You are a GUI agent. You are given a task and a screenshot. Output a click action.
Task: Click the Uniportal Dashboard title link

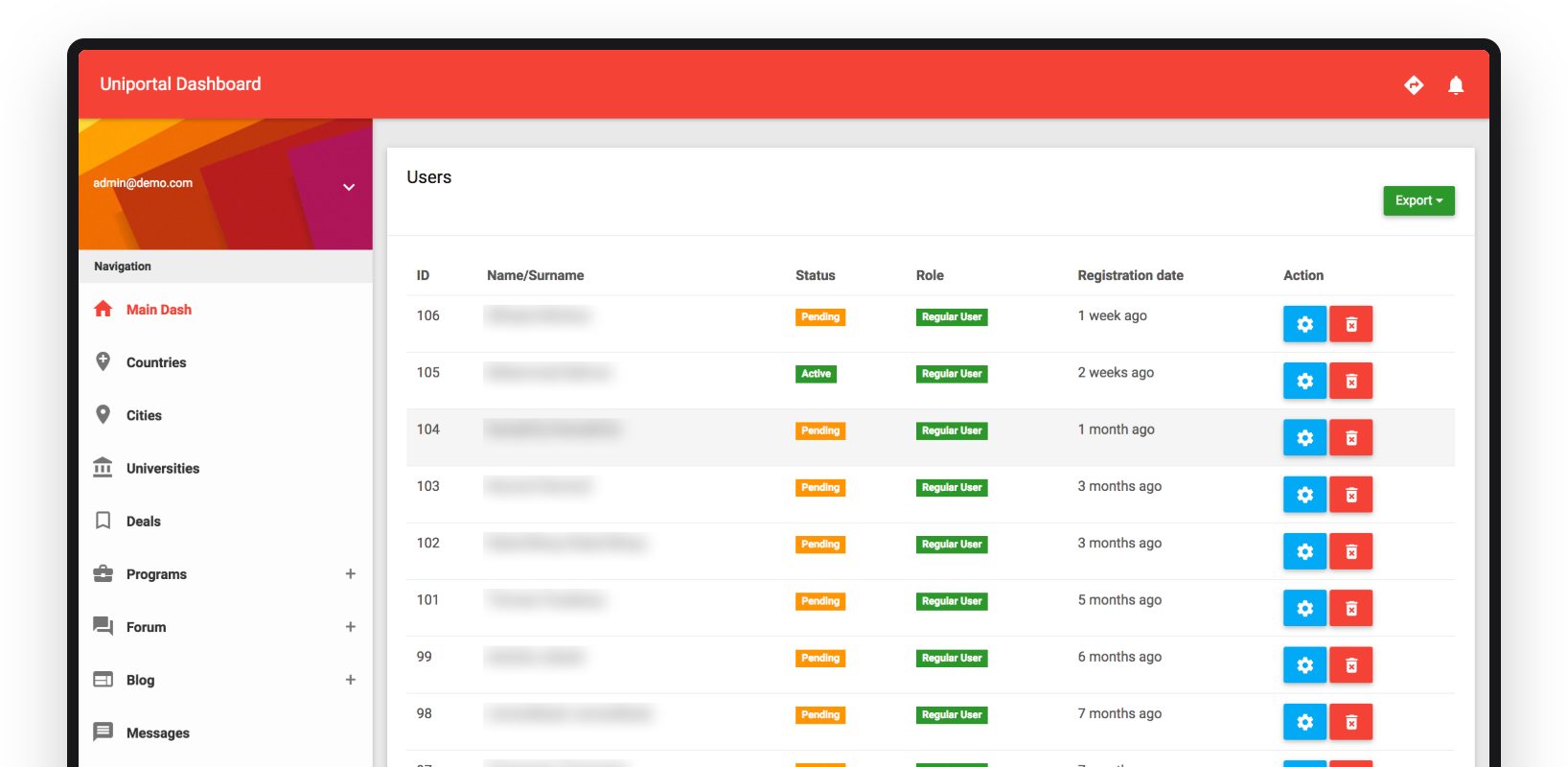[x=180, y=83]
